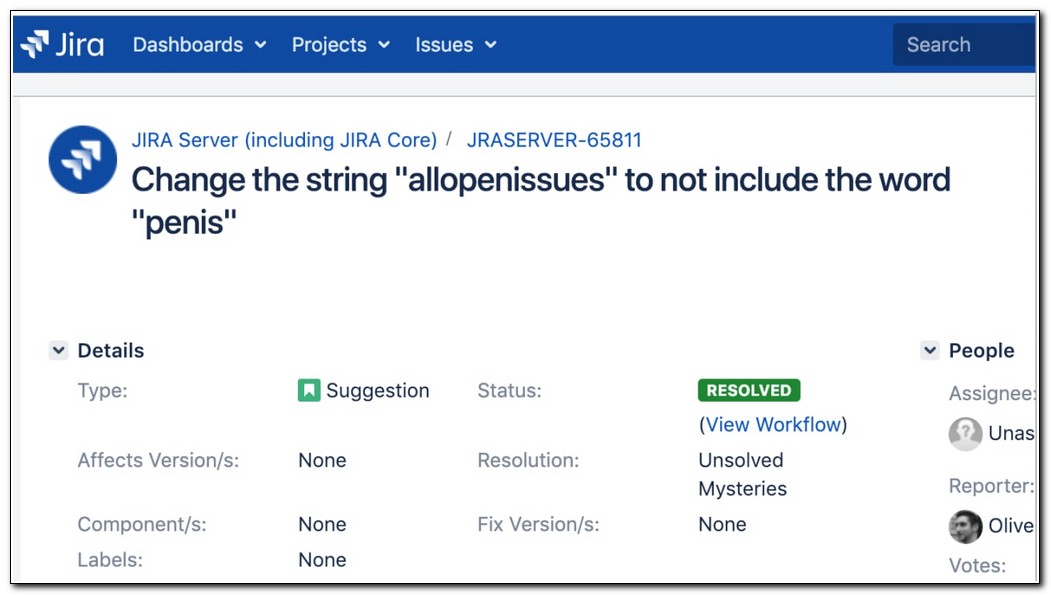Screen dimensions: 1051x595
Task: Click the reporter's profile photo avatar
Action: [965, 526]
